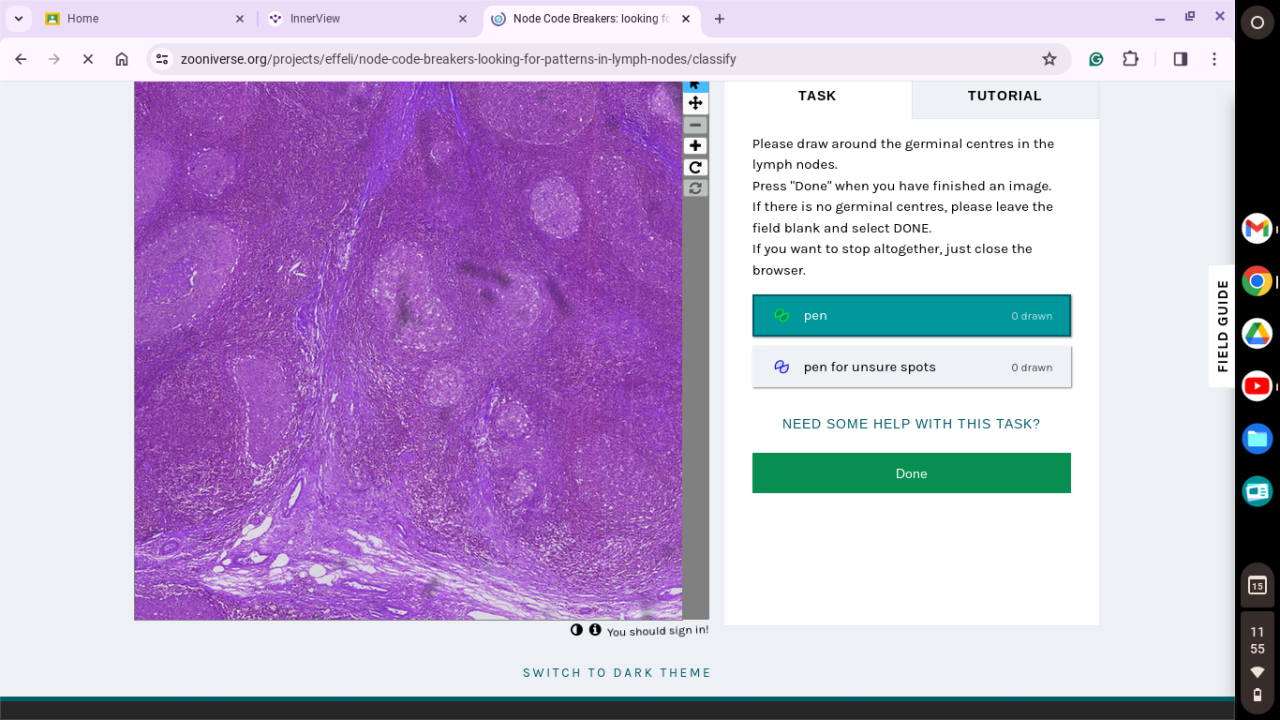
Task: Open the browser side panel
Action: click(x=1180, y=59)
